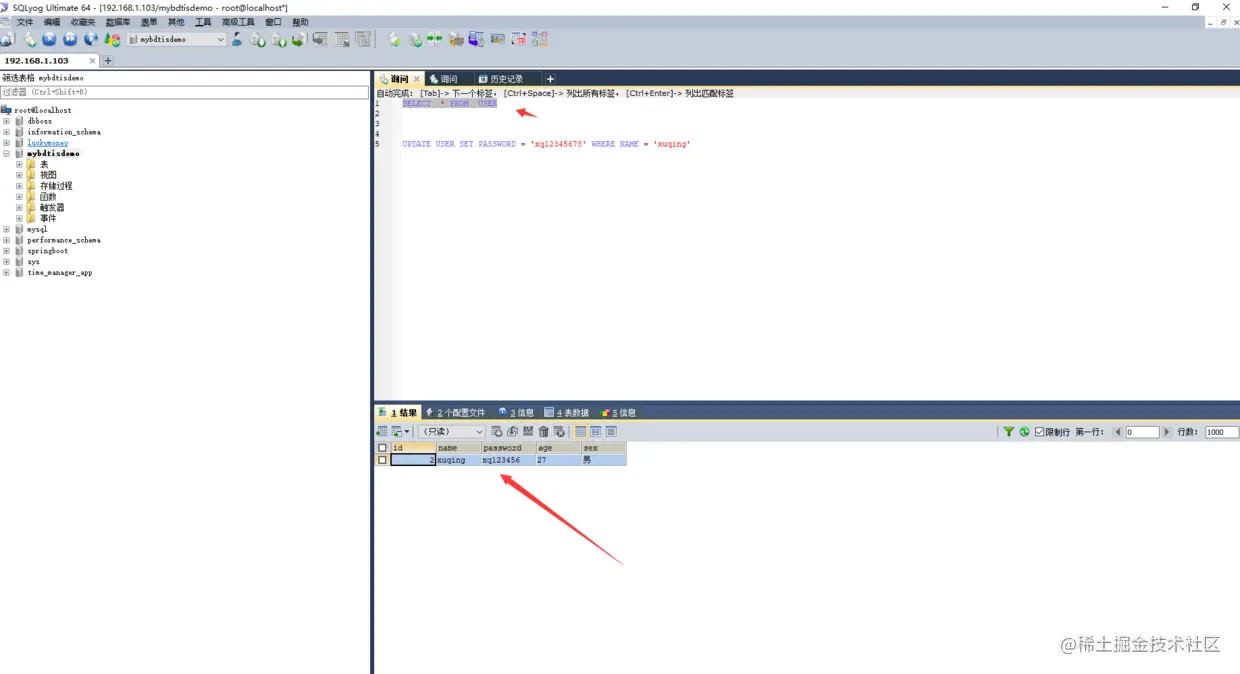Image resolution: width=1240 pixels, height=674 pixels.
Task: Click the trash delete-row icon in results toolbar
Action: [543, 431]
